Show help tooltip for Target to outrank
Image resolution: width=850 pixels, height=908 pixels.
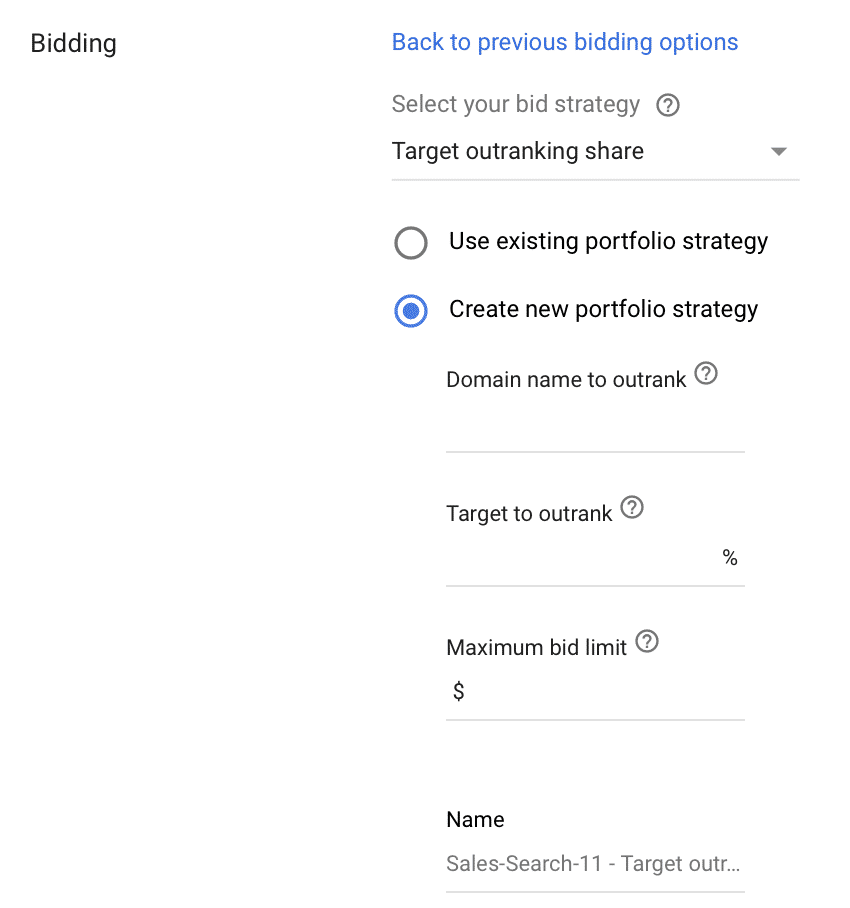click(632, 507)
